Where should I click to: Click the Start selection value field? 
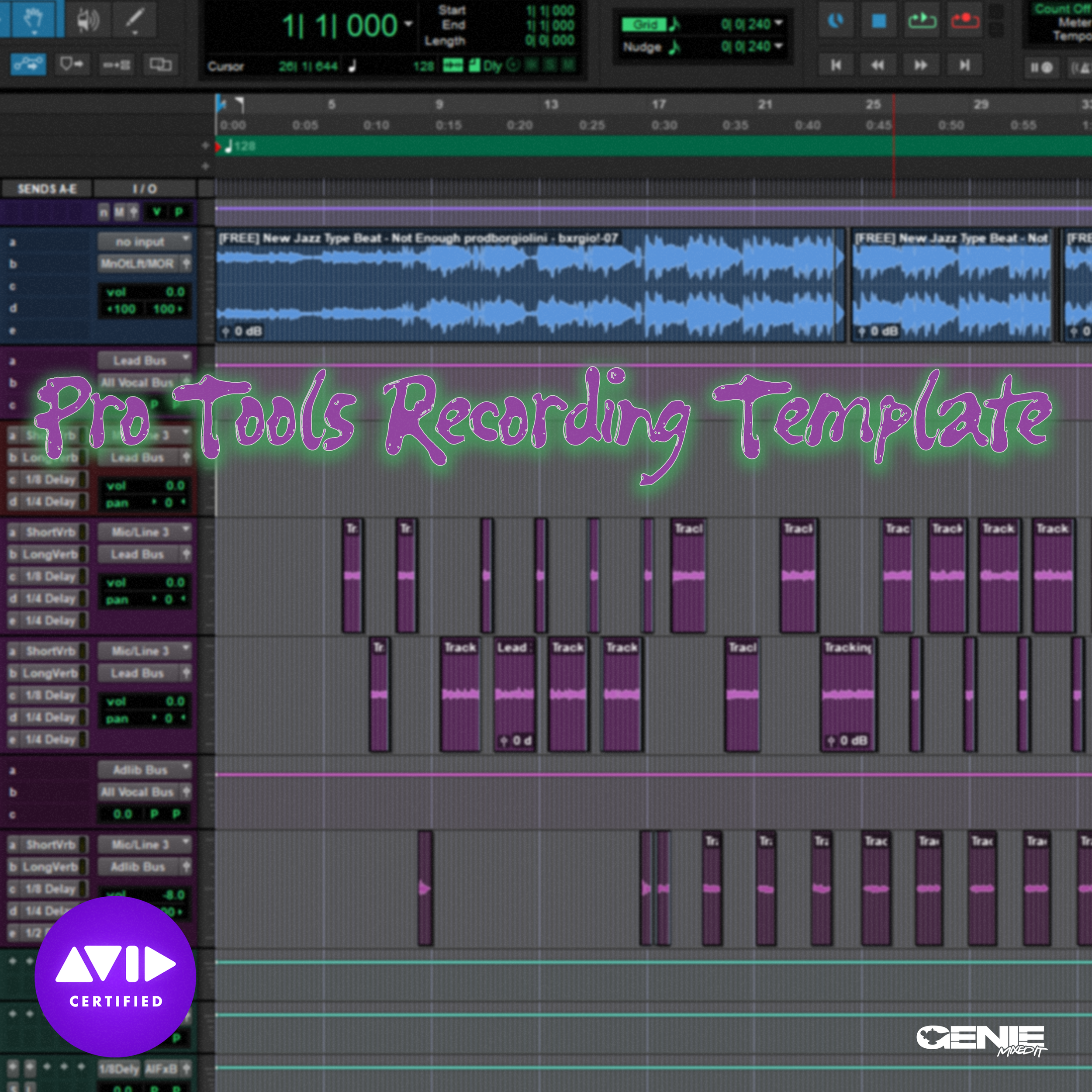tap(550, 11)
